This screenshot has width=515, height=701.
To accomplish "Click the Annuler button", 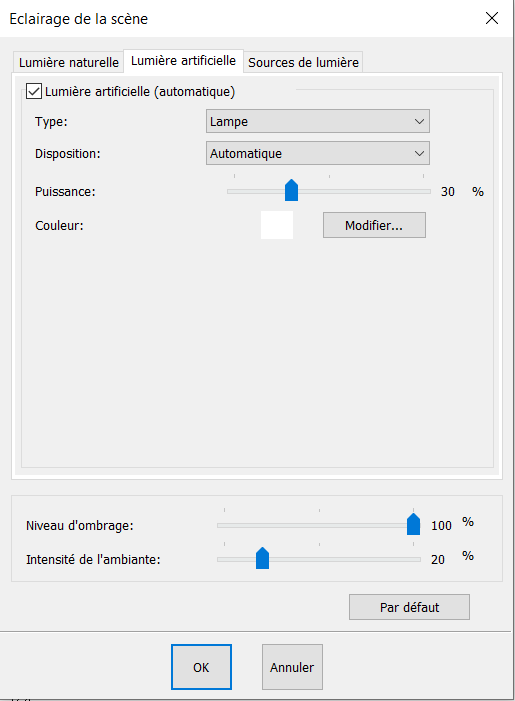I will click(x=292, y=667).
